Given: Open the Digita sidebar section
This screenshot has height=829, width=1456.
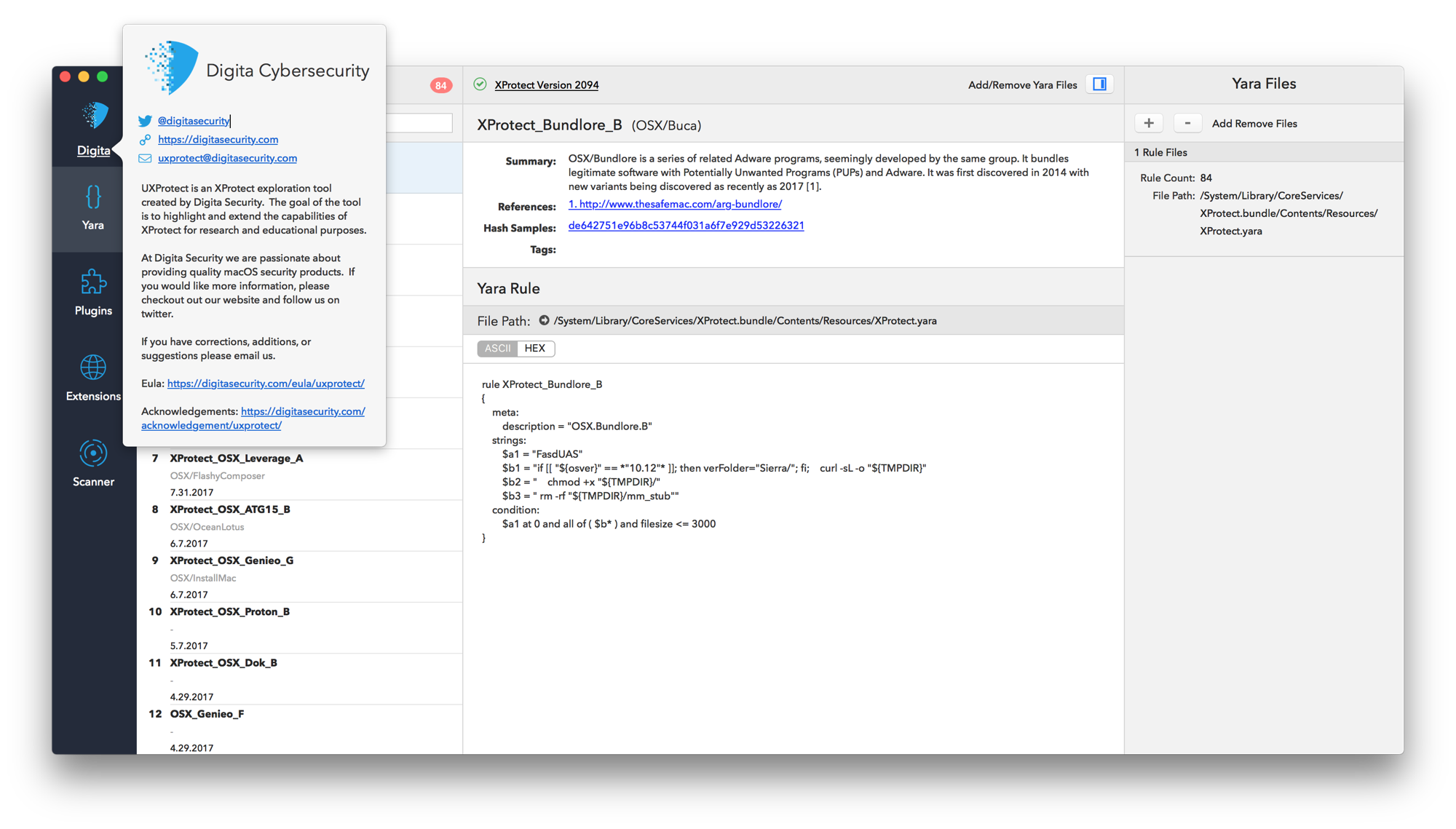Looking at the screenshot, I should [x=93, y=130].
